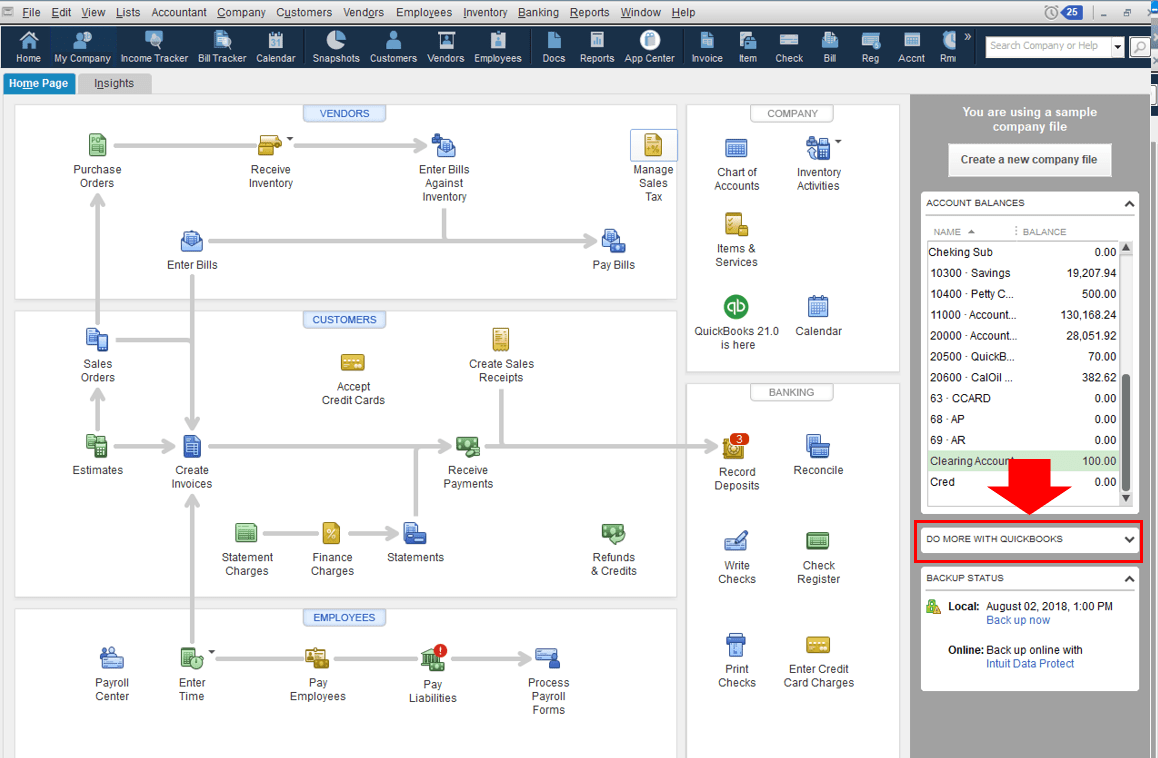Expand Do More With QuickBooks panel

pyautogui.click(x=1129, y=539)
